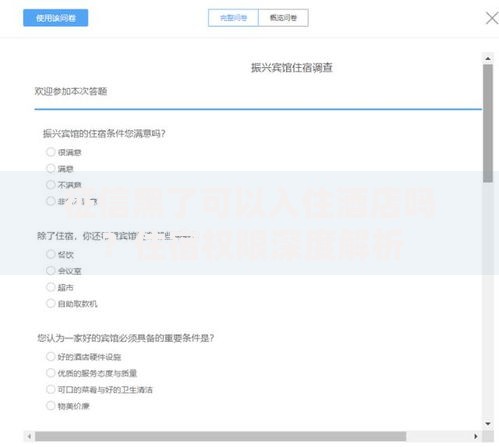Image resolution: width=499 pixels, height=447 pixels.
Task: Click the 欢迎参加本次答题 welcome text
Action: [71, 91]
